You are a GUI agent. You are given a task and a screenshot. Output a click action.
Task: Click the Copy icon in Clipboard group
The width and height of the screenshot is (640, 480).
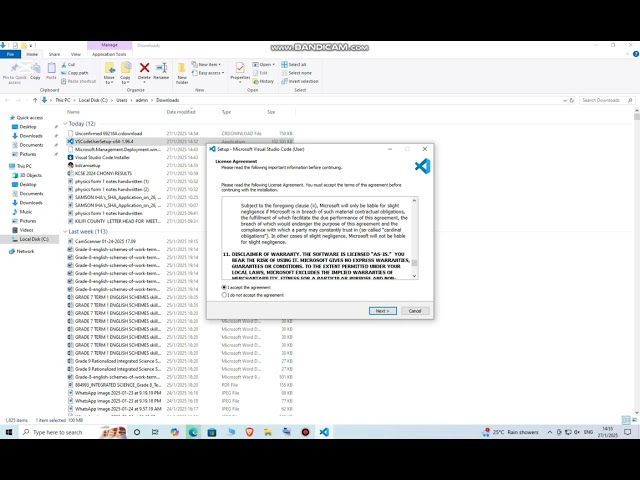[x=36, y=71]
